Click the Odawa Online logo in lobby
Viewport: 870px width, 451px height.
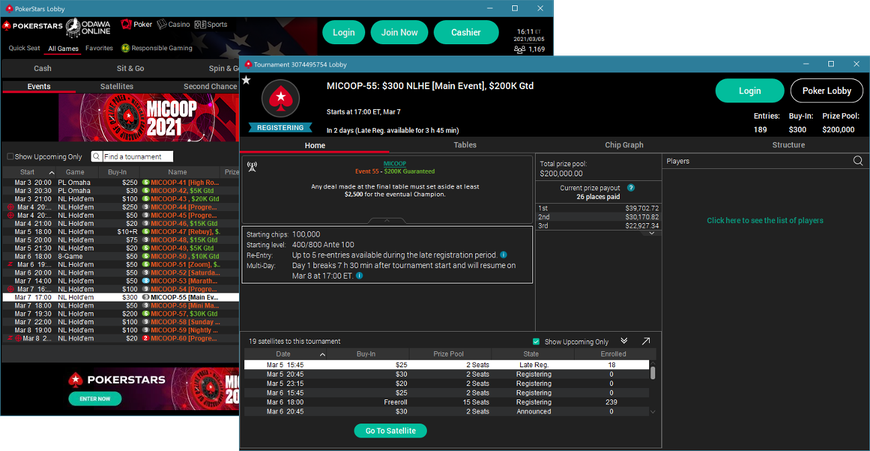click(88, 27)
